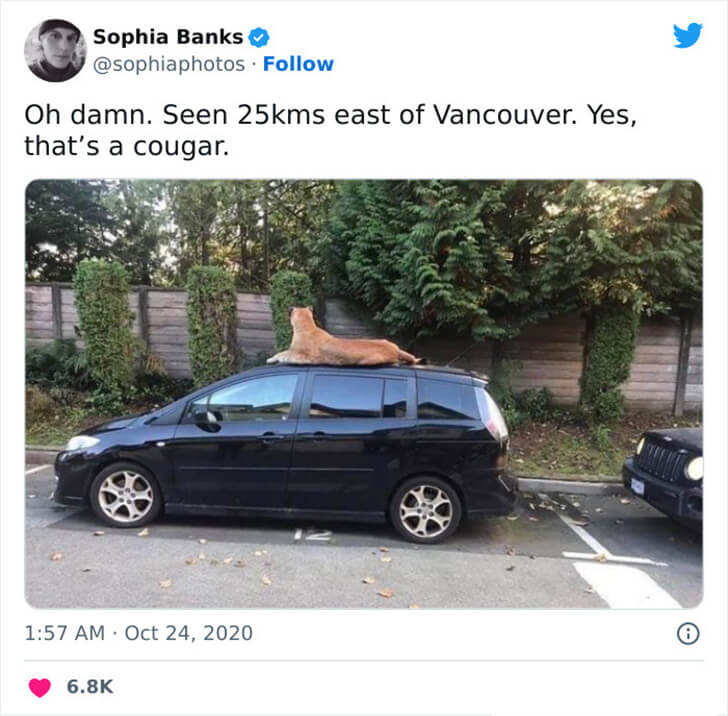Click the black minivan's front wheel

(125, 495)
